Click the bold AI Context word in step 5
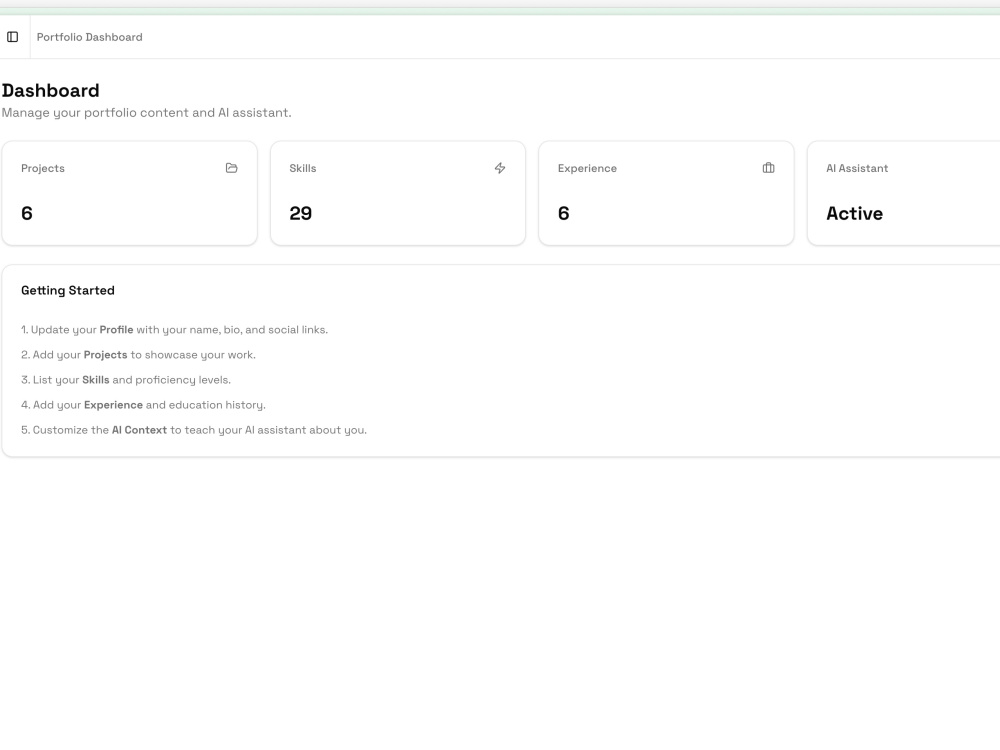This screenshot has width=1000, height=750. 139,430
